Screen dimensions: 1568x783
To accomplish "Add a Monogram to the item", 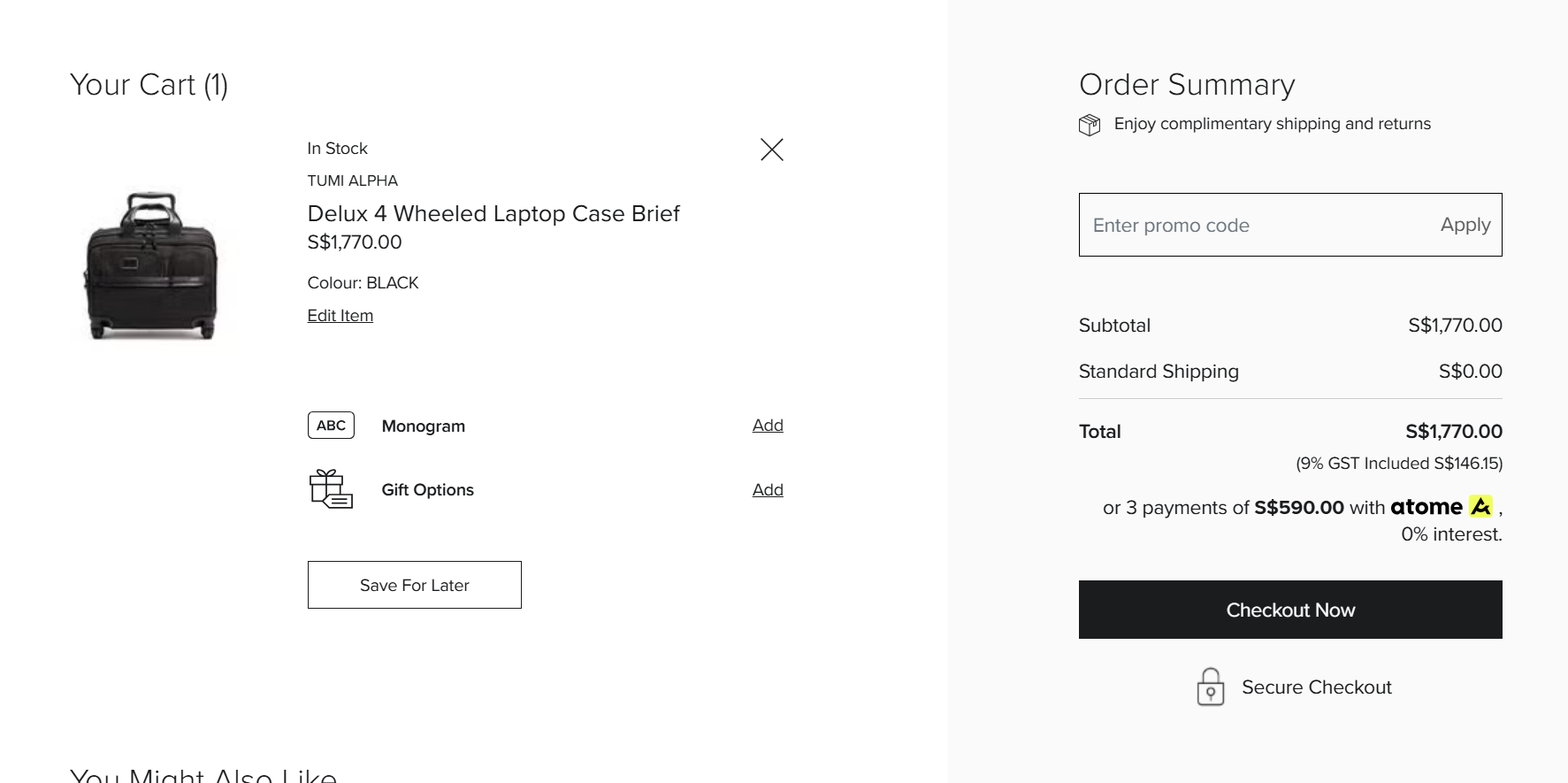I will point(768,426).
